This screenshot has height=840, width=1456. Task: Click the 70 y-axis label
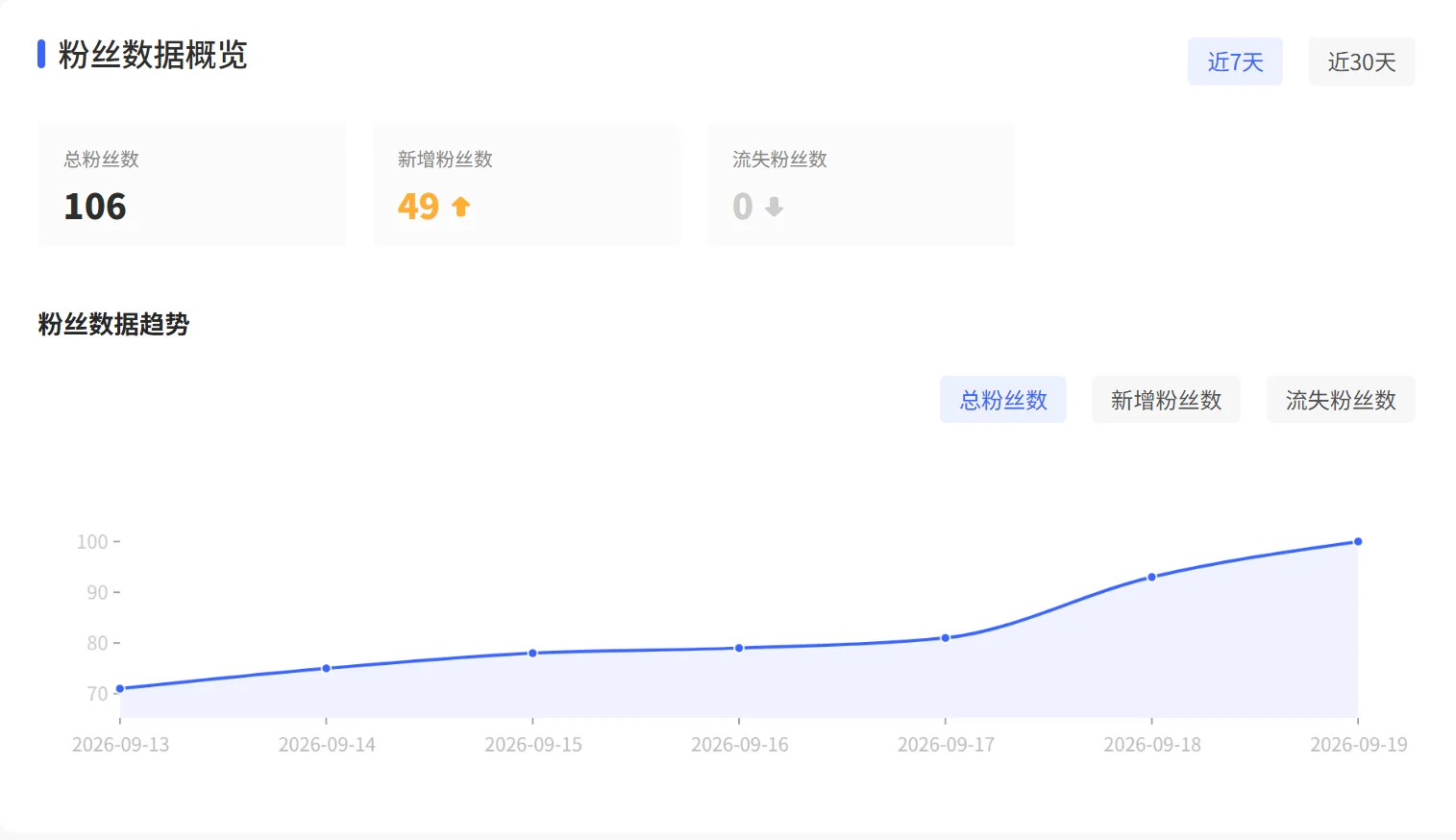[97, 694]
